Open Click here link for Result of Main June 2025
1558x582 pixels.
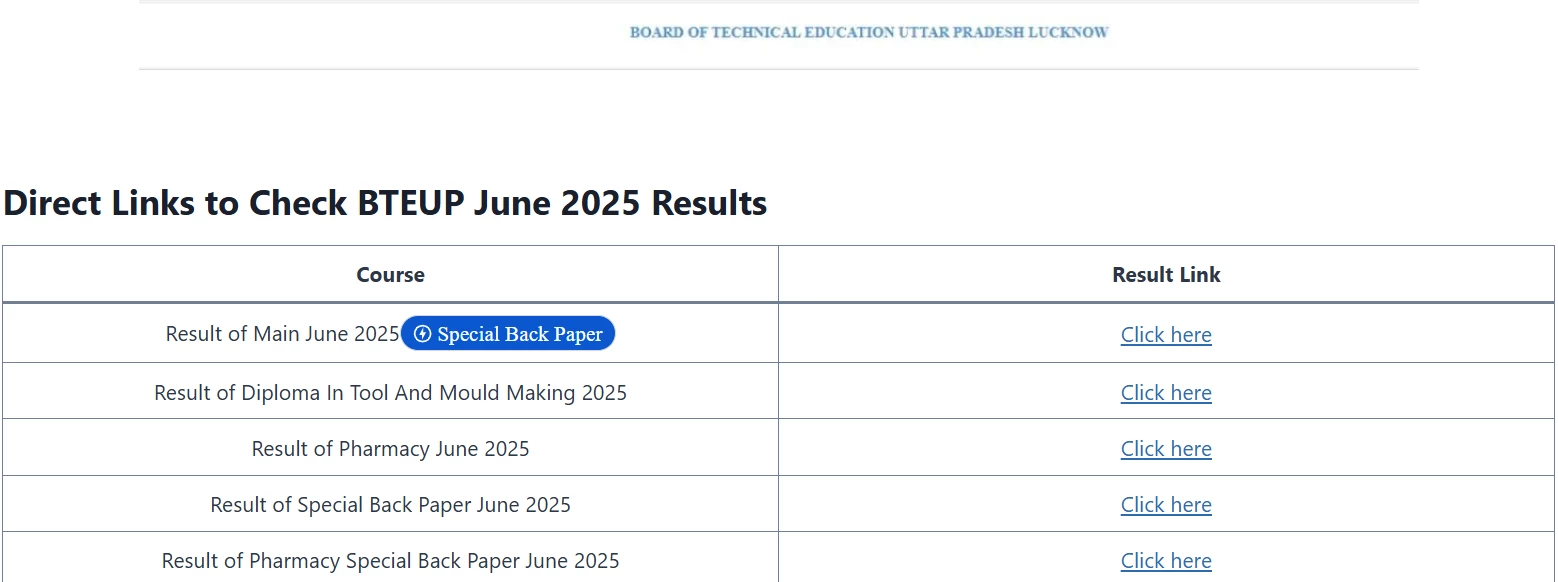coord(1165,334)
